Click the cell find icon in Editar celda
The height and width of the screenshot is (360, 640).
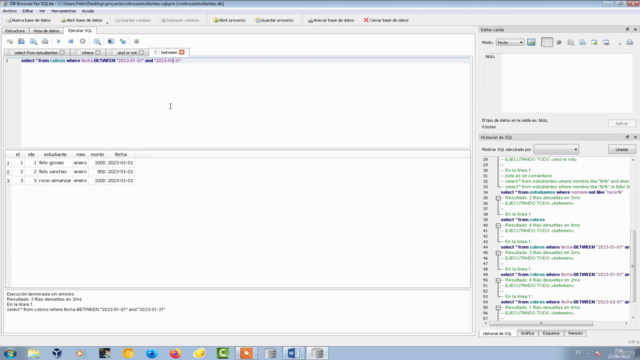(x=571, y=42)
